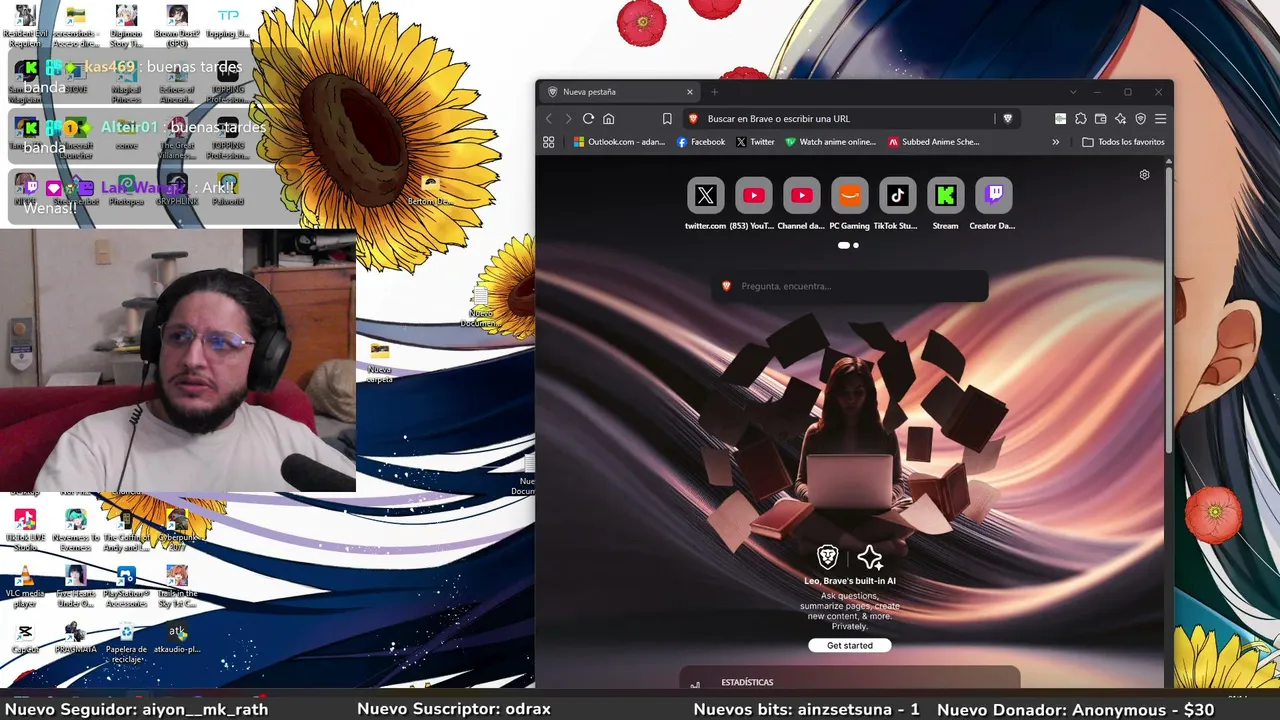Click the ESTADÍSTICAS heading text
1280x720 pixels.
tap(747, 683)
